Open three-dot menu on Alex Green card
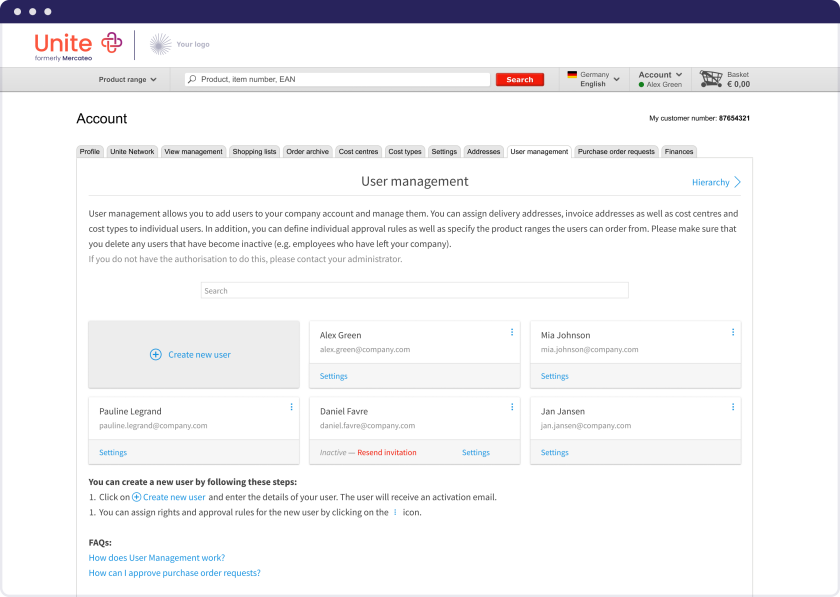The height and width of the screenshot is (597, 840). [x=512, y=332]
